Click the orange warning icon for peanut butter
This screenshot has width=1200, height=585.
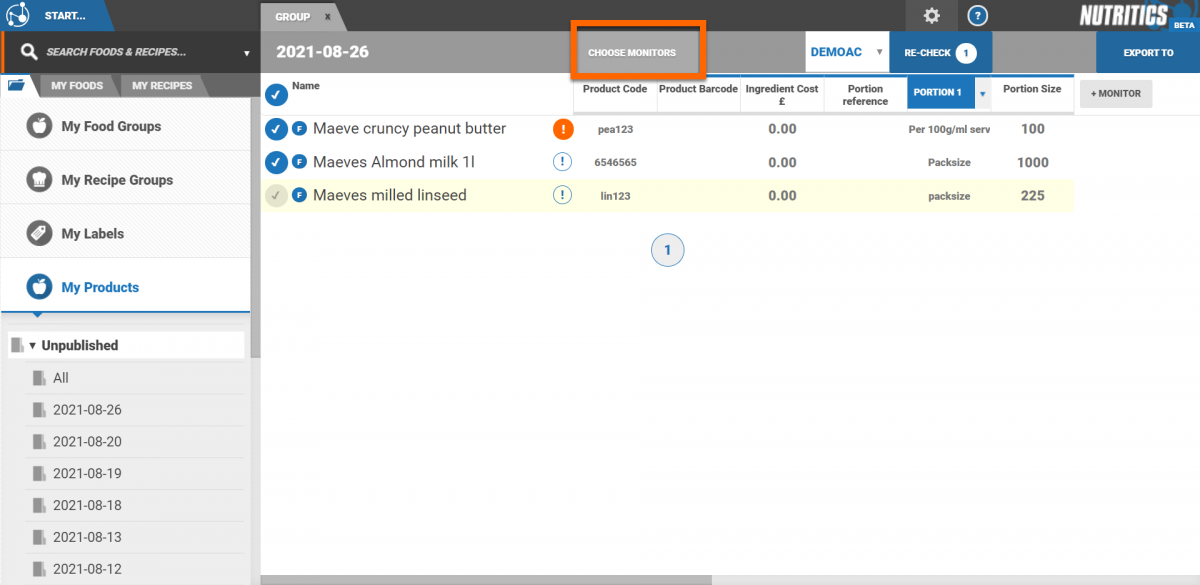pos(563,129)
